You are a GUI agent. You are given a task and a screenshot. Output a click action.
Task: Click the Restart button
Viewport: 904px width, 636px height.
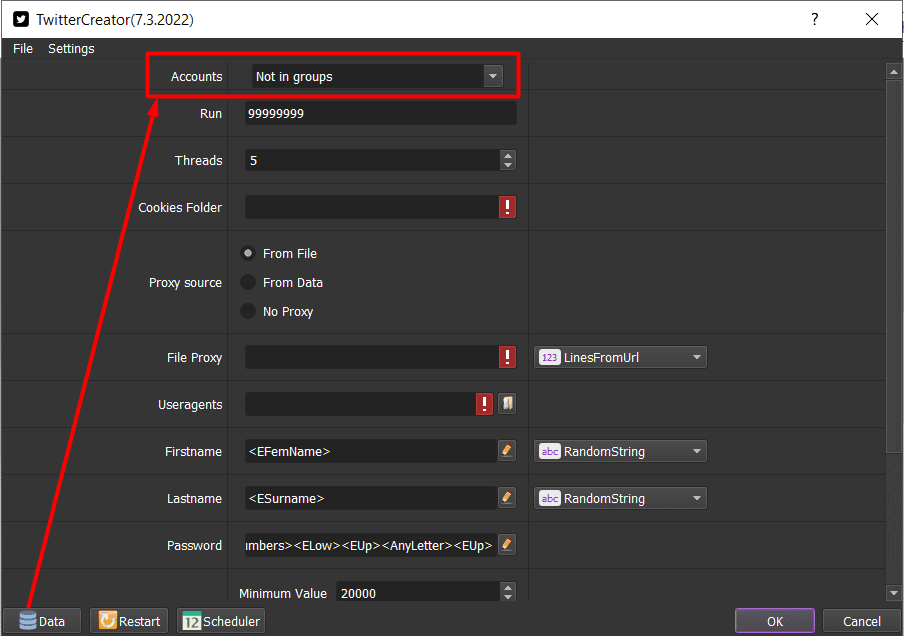pyautogui.click(x=129, y=621)
